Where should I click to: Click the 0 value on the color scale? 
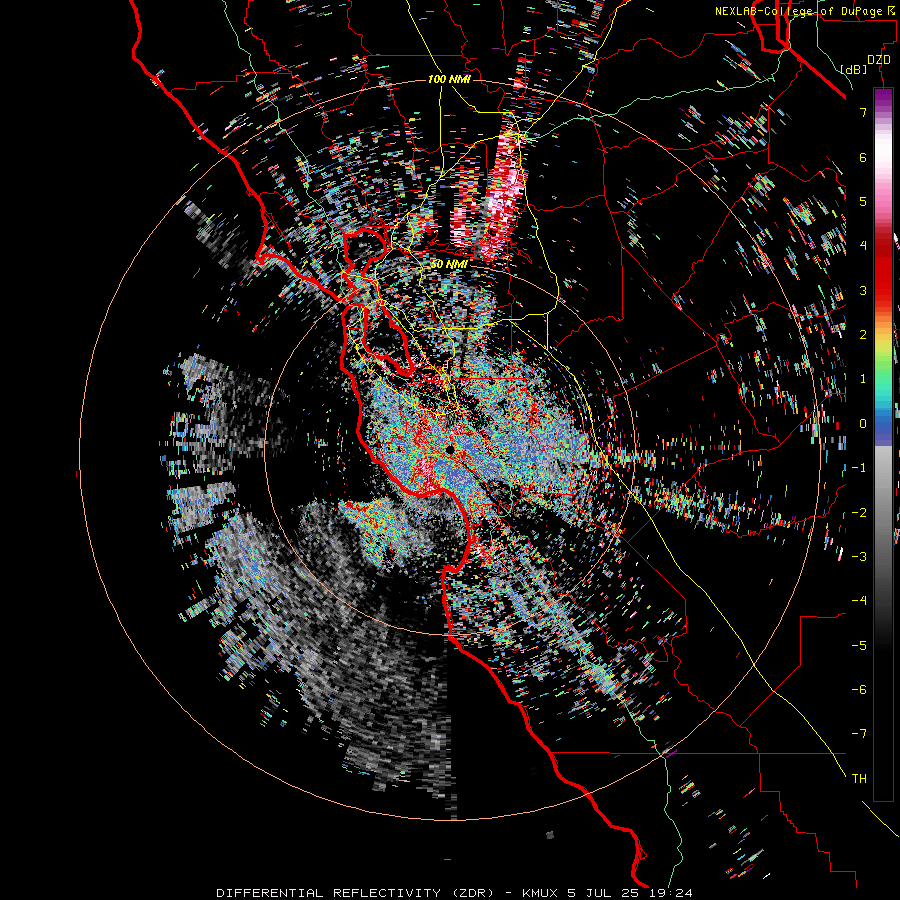click(x=863, y=424)
